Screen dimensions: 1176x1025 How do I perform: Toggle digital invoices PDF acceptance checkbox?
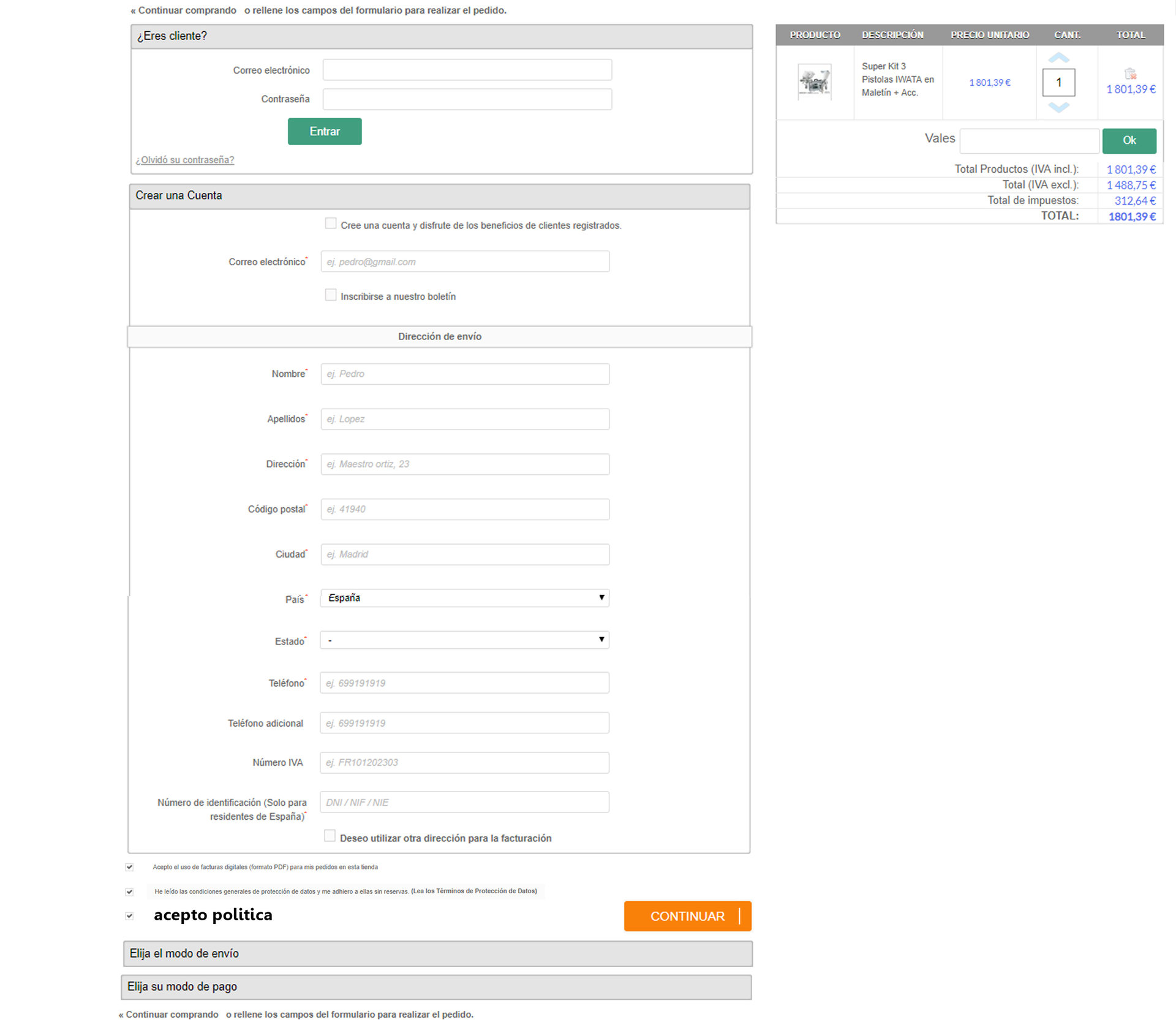129,867
